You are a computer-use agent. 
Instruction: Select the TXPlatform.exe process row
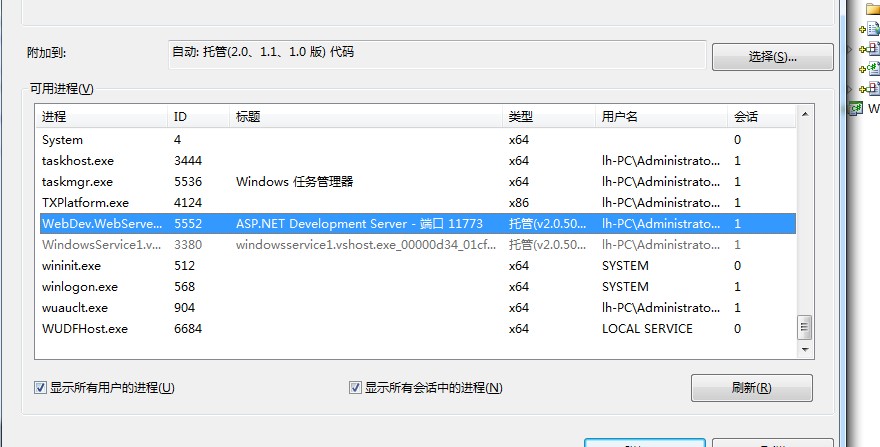click(x=418, y=203)
